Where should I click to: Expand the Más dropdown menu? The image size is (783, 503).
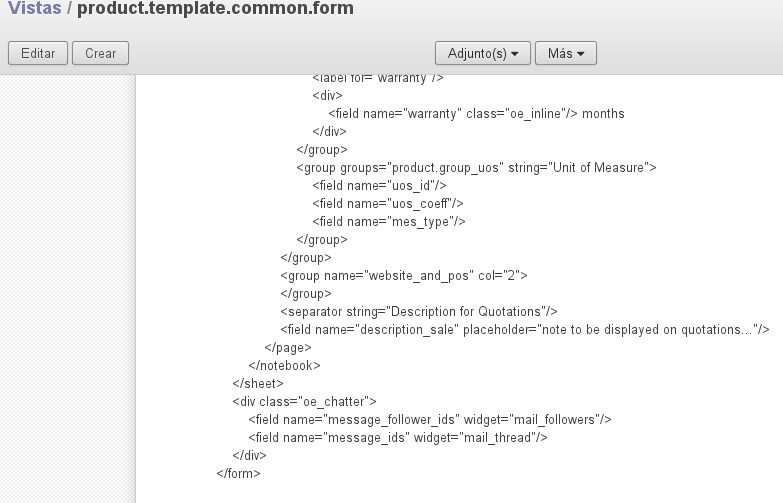point(566,53)
